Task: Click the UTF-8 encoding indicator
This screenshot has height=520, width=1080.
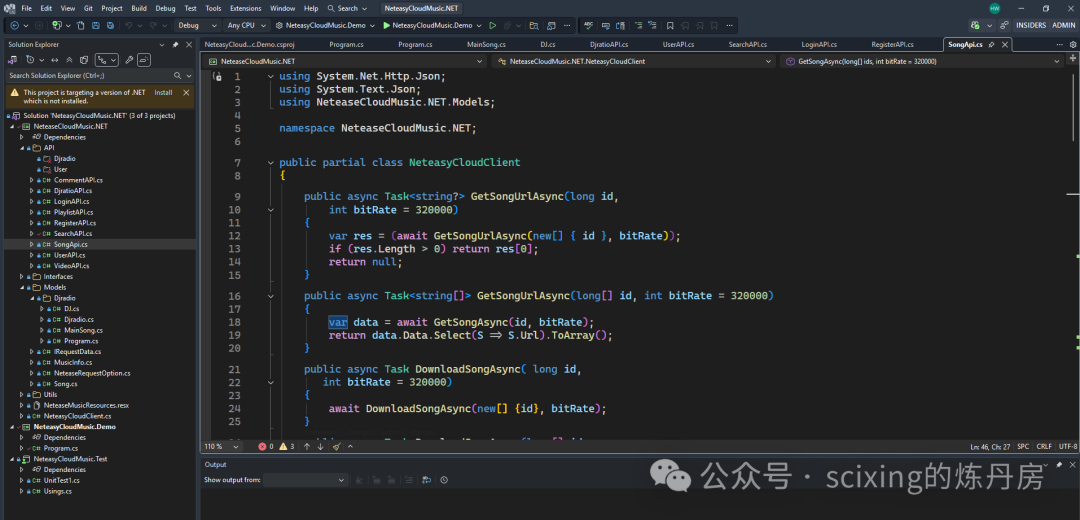Action: (1068, 446)
